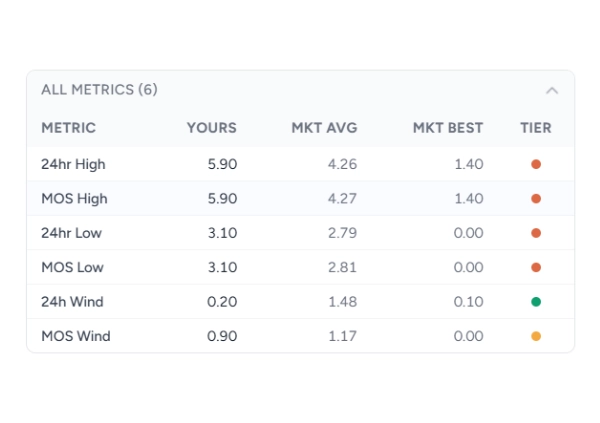Select the MOS High metric row
Image resolution: width=600 pixels, height=423 pixels.
(x=74, y=198)
